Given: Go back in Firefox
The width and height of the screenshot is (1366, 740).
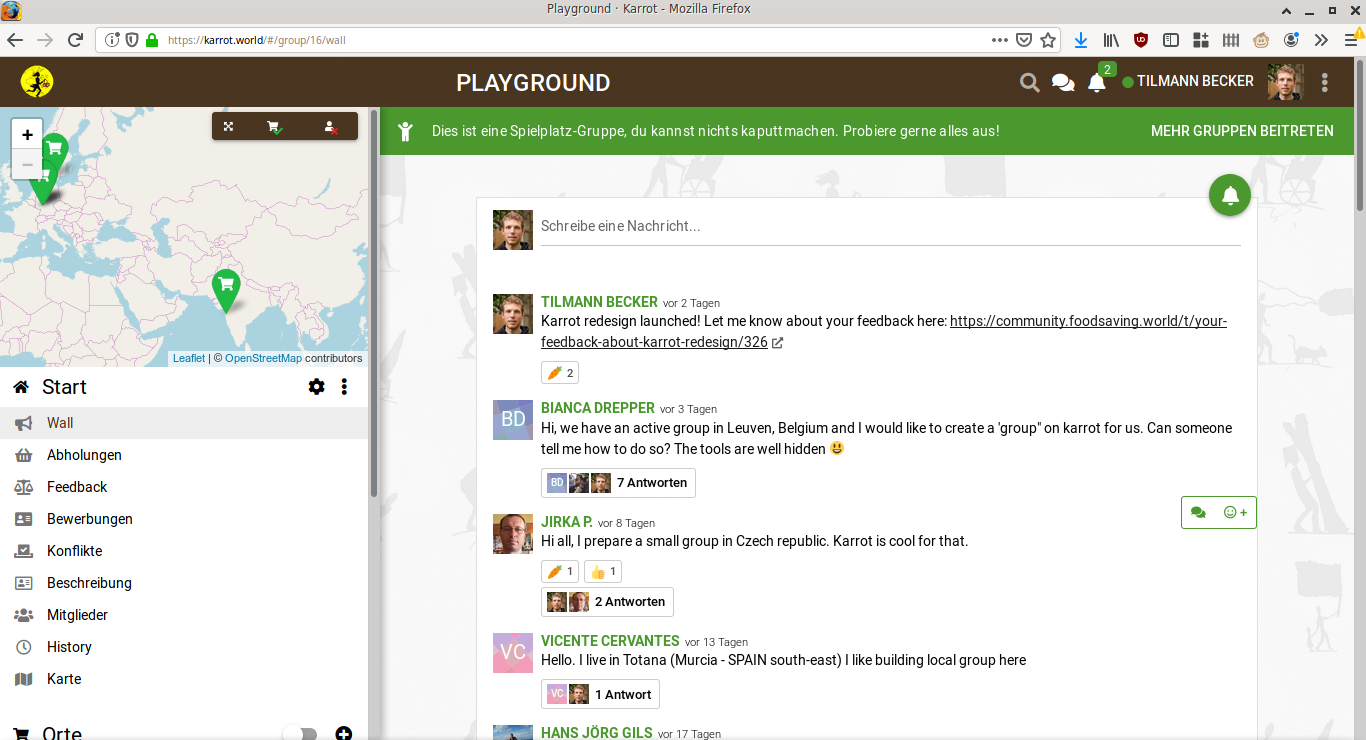Looking at the screenshot, I should (x=15, y=40).
